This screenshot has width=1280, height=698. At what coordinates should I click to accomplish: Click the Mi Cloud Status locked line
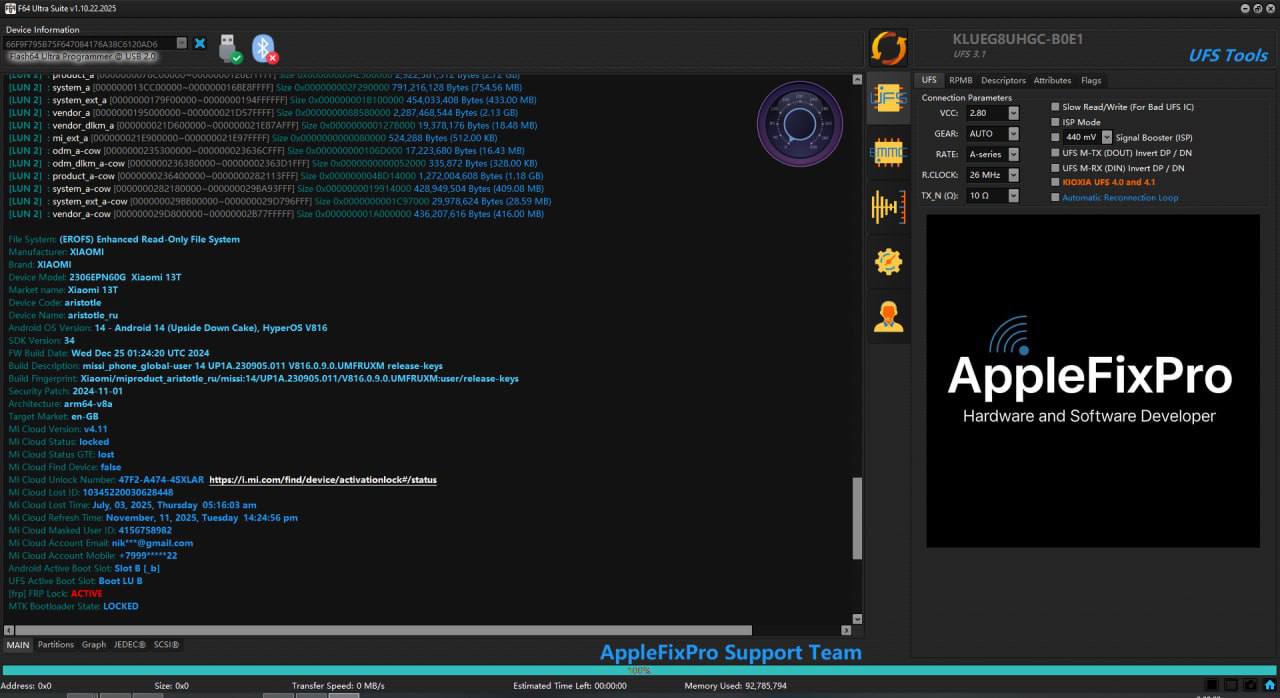58,442
